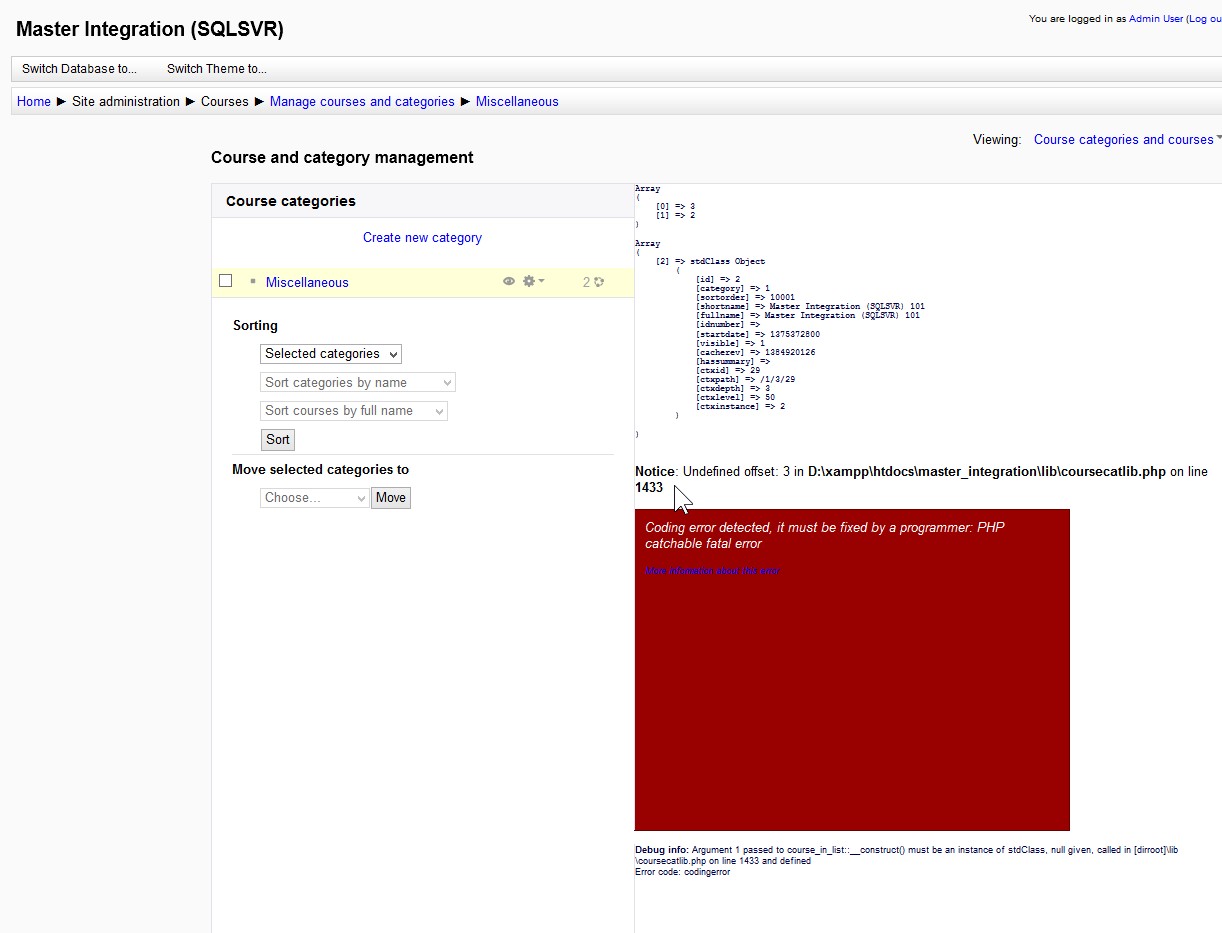Open Switch Database to... menu
The width and height of the screenshot is (1222, 933).
point(79,69)
